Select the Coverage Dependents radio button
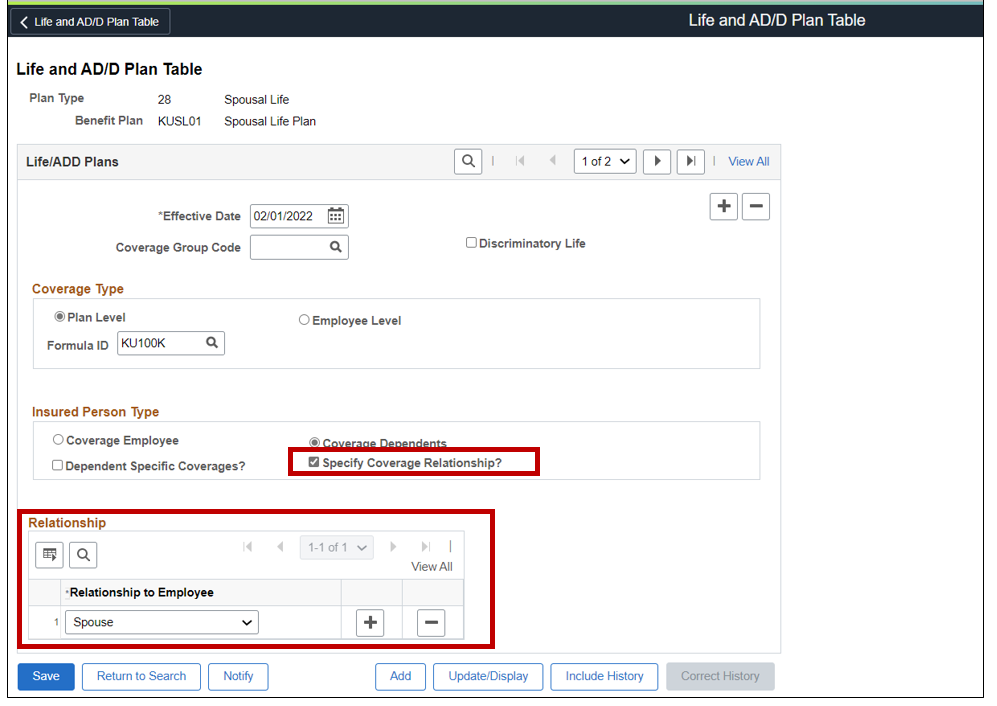The image size is (997, 706). (x=314, y=442)
